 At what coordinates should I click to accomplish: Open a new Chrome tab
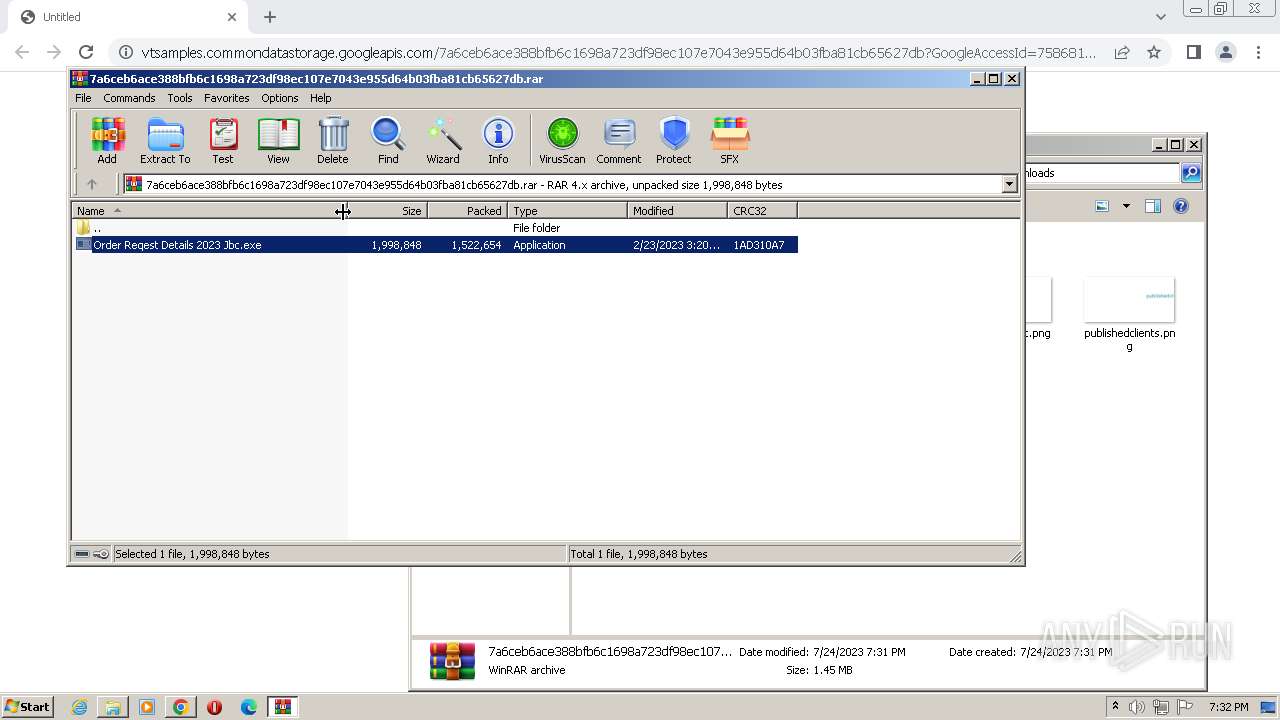pos(270,17)
